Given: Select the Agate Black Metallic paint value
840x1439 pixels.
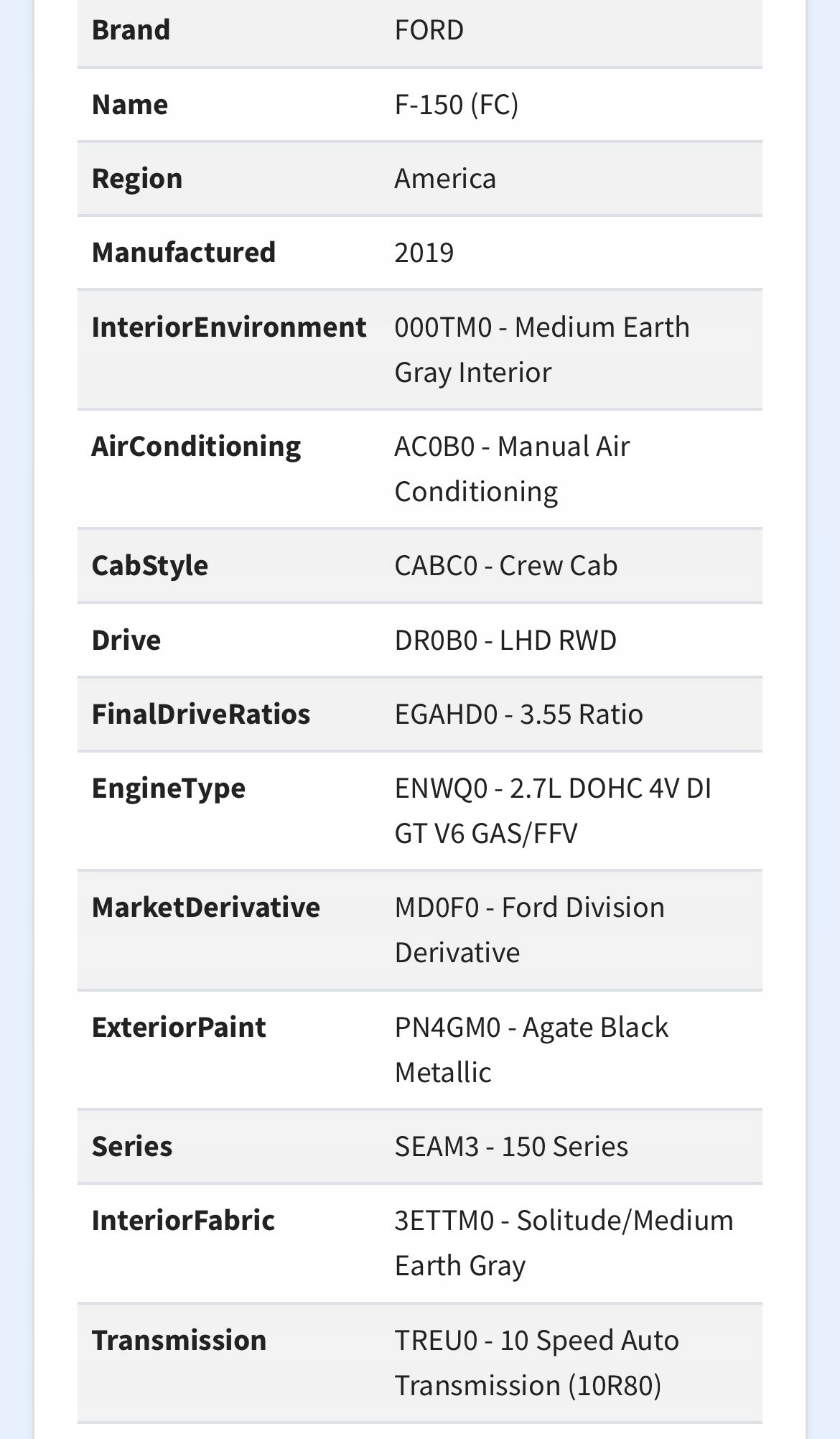Looking at the screenshot, I should [531, 1050].
